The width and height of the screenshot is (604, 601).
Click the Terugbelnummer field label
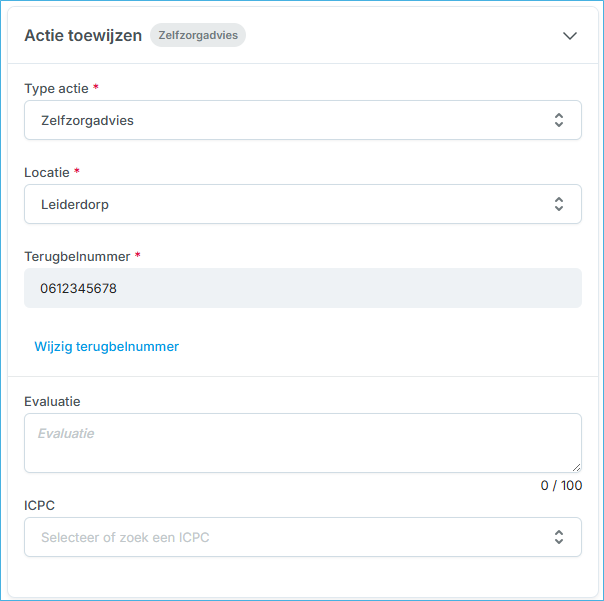[x=77, y=256]
